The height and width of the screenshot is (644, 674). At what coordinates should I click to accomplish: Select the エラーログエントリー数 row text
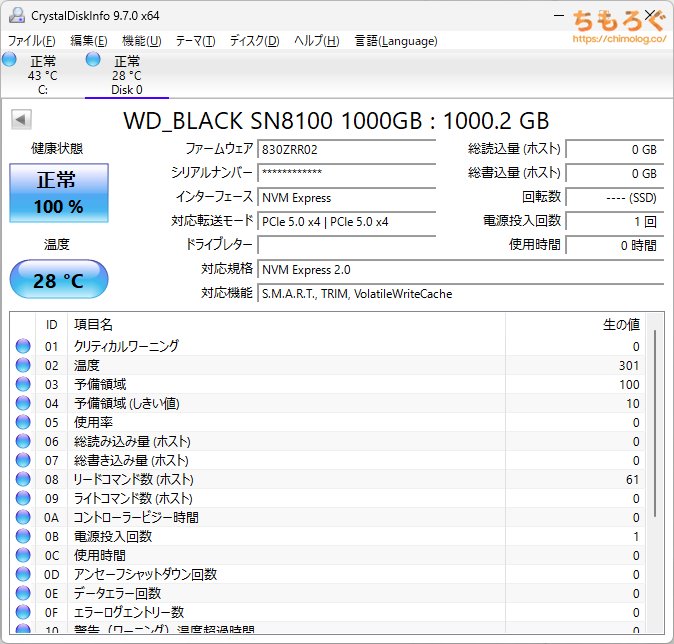click(129, 612)
